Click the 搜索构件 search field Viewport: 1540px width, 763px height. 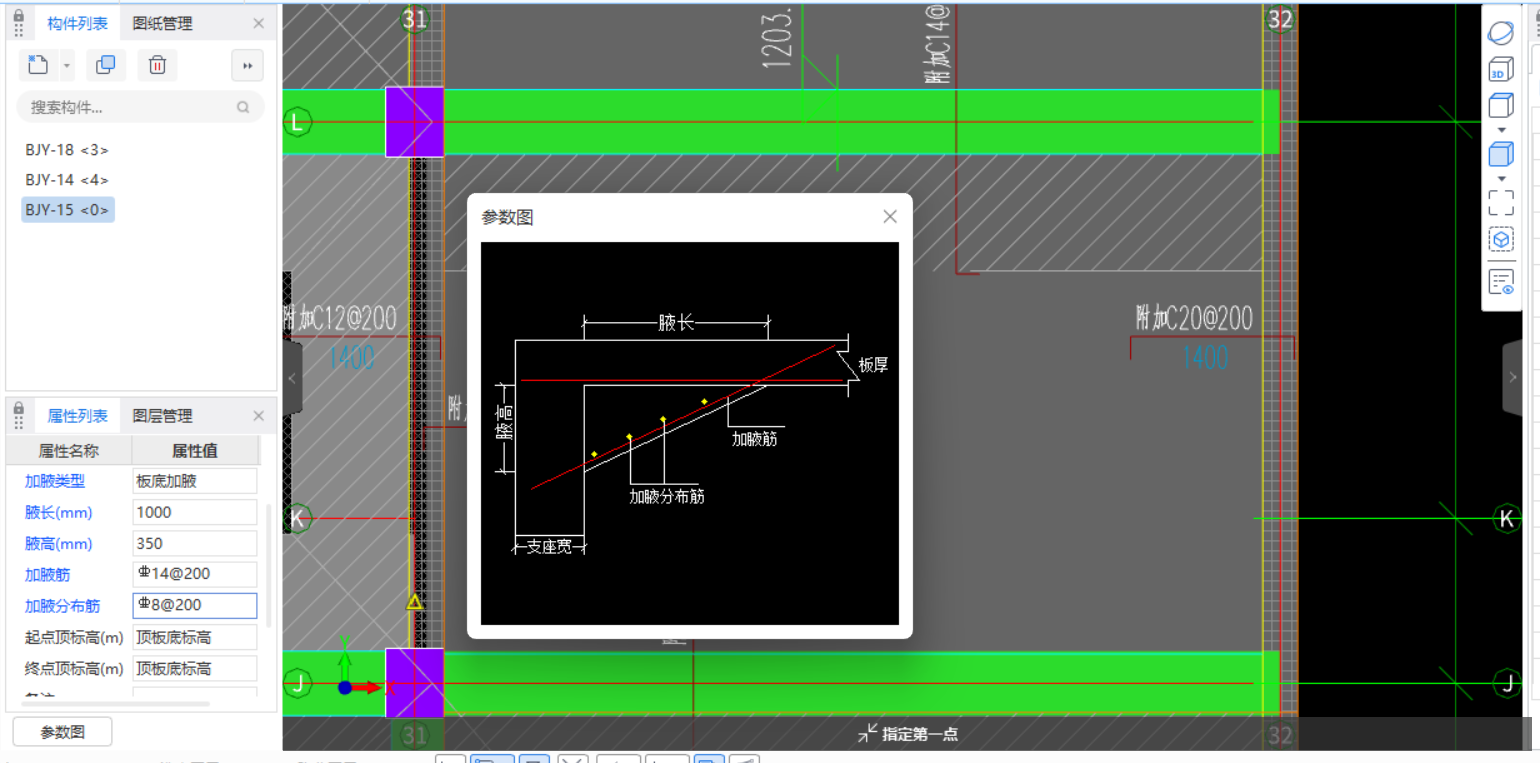pos(140,107)
